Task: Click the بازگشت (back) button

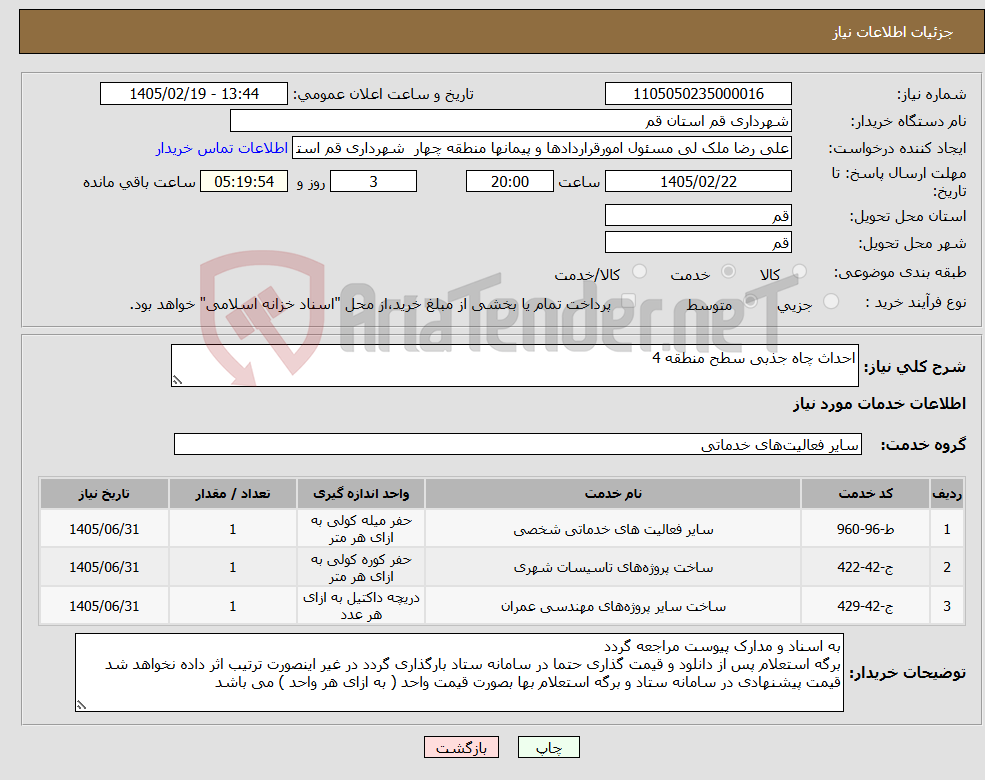Action: click(461, 747)
